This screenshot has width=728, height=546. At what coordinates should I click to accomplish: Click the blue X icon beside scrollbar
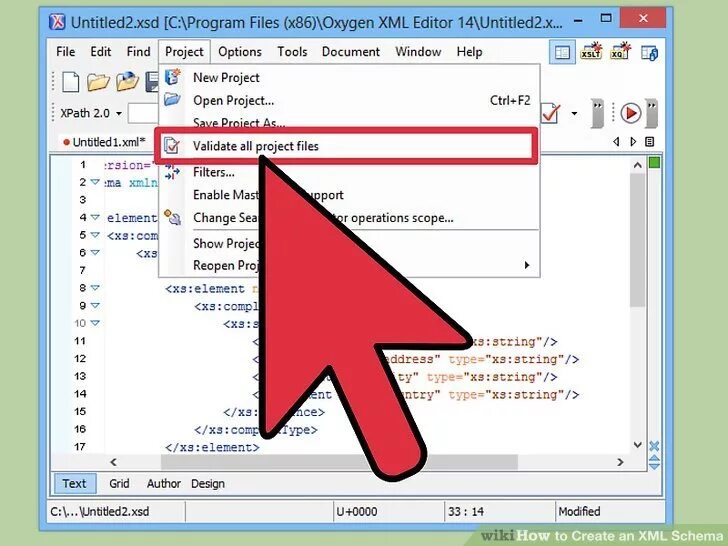[x=654, y=446]
